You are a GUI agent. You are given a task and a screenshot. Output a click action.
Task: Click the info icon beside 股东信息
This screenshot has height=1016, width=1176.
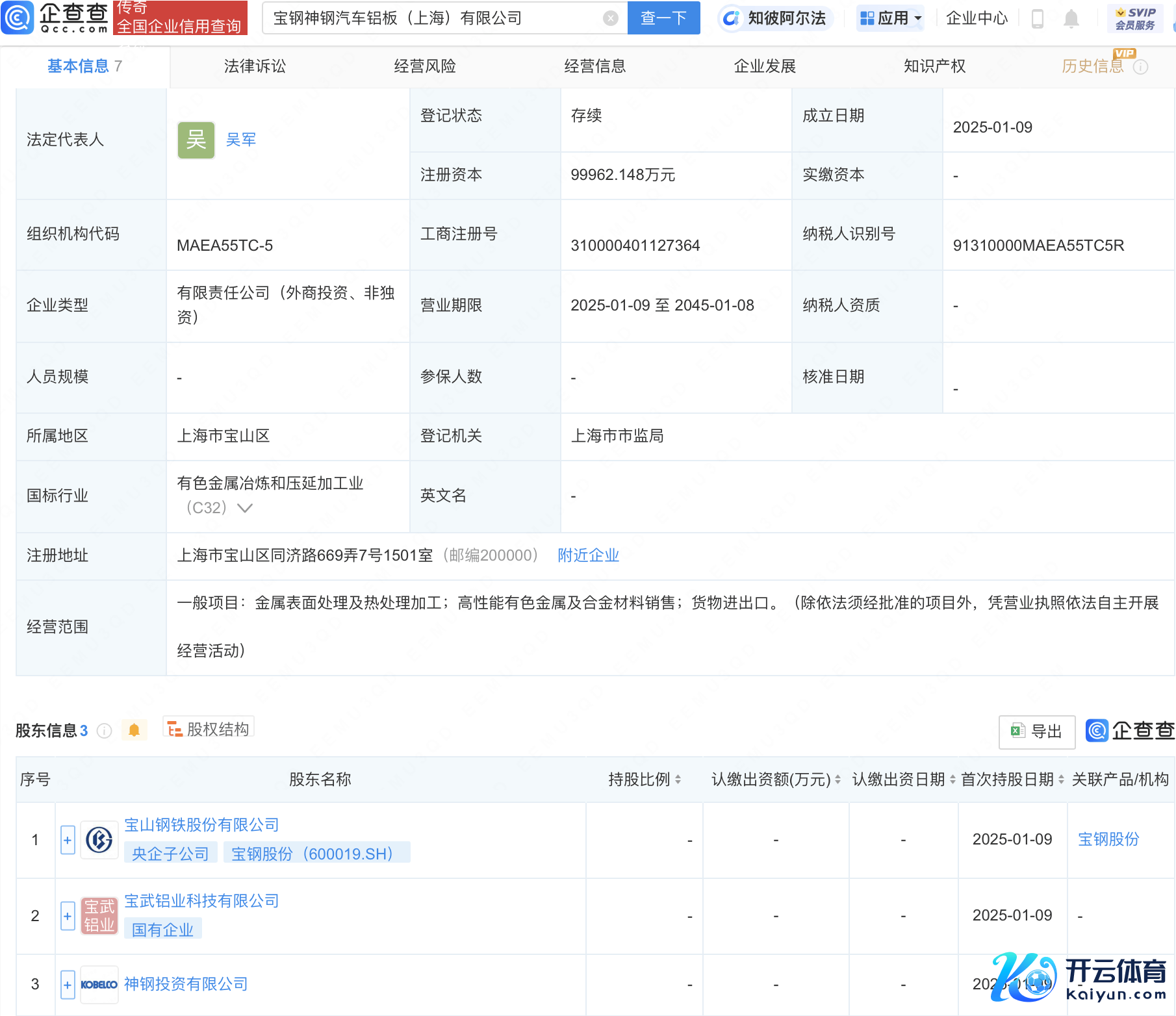[104, 731]
